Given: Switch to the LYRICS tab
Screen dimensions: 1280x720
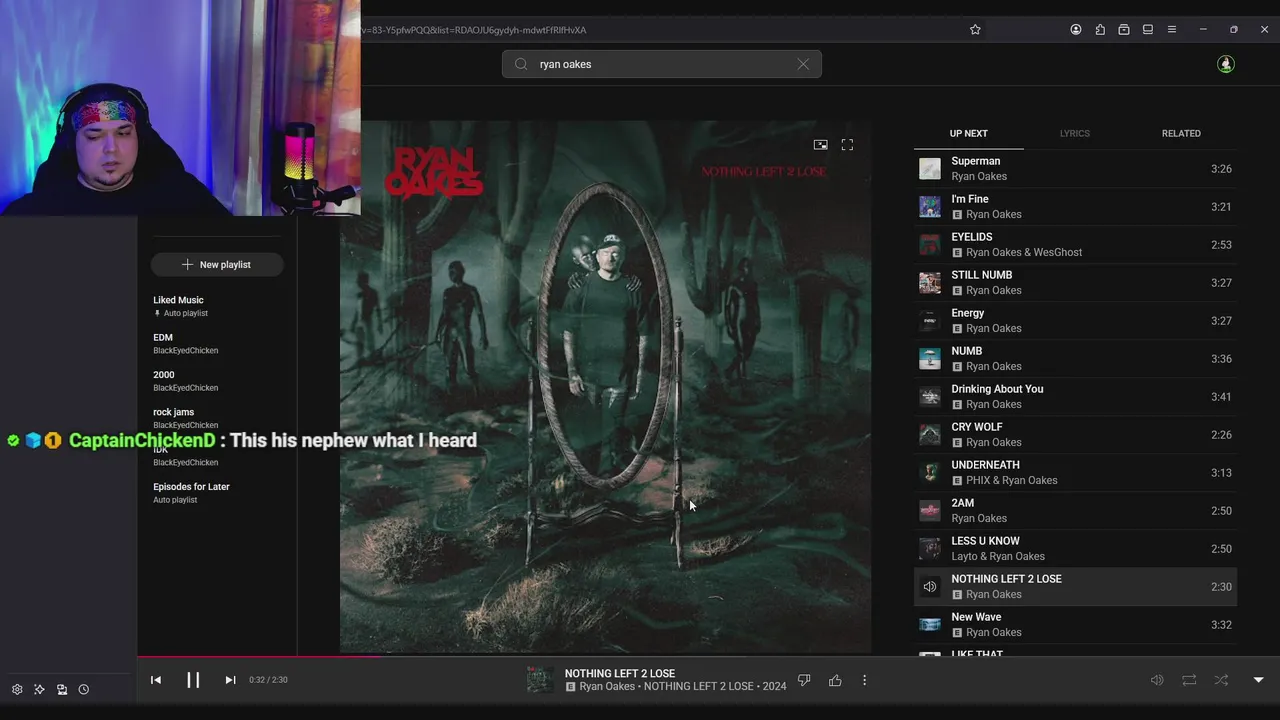Looking at the screenshot, I should (x=1075, y=133).
